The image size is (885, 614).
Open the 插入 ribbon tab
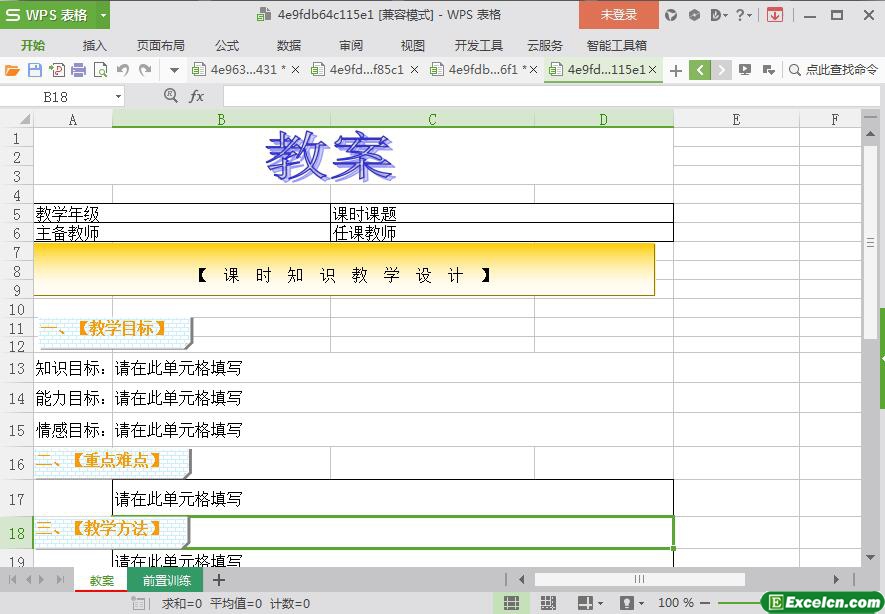(x=95, y=45)
